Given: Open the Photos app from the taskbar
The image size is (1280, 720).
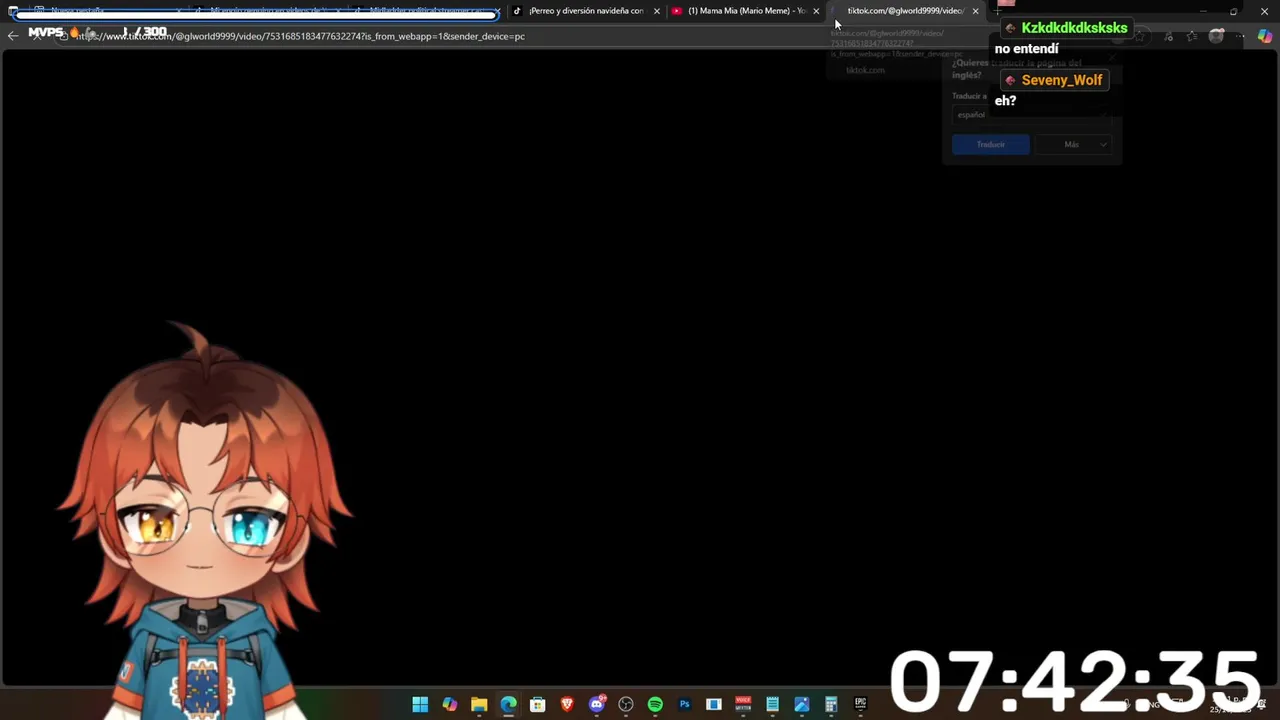Looking at the screenshot, I should [802, 704].
